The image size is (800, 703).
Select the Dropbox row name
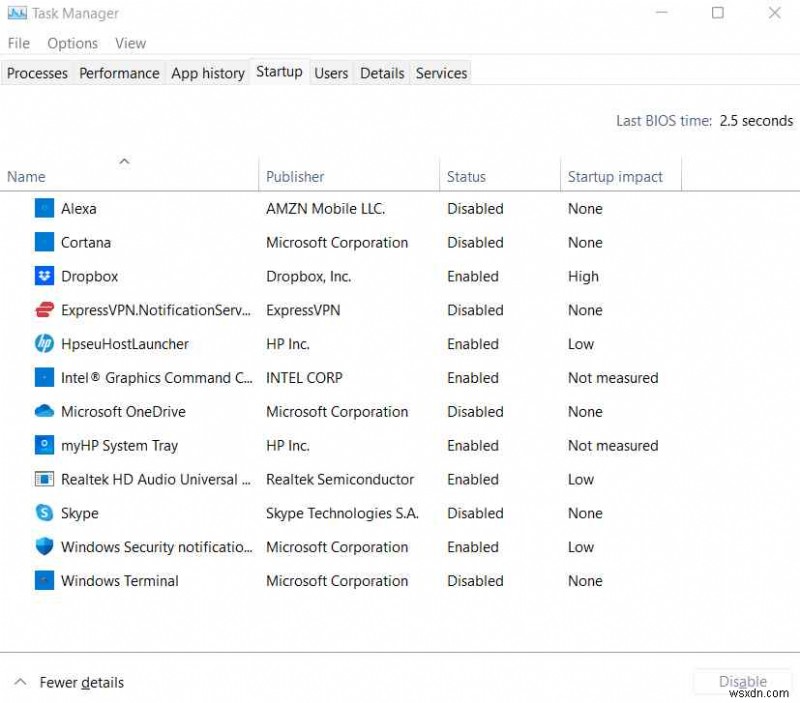click(89, 276)
